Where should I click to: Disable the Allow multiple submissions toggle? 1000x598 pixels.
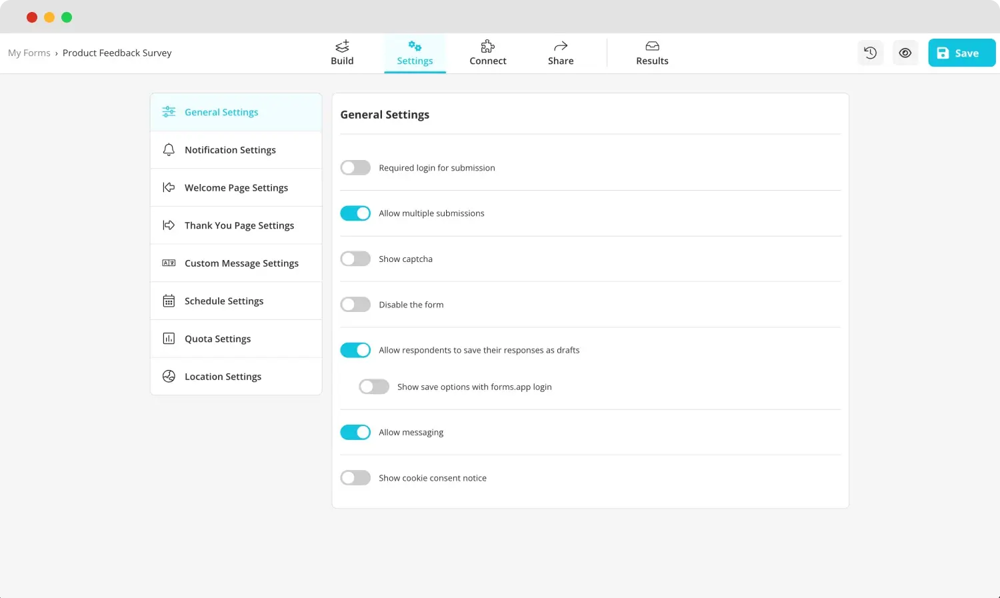pos(356,213)
